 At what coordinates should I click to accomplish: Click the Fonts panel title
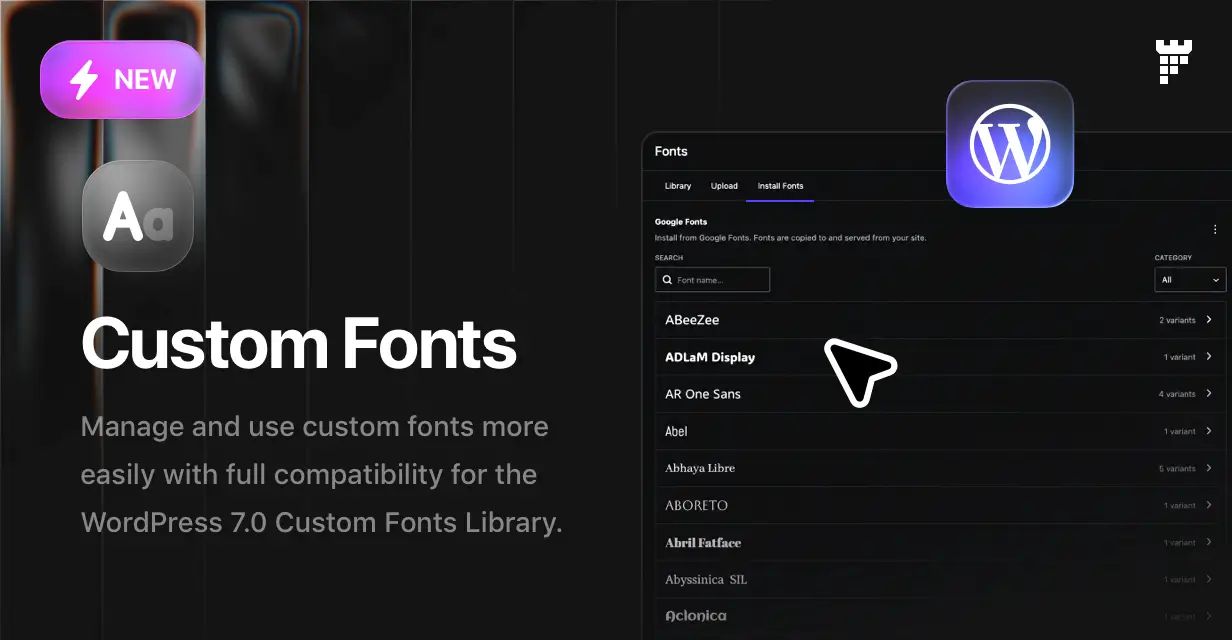671,151
